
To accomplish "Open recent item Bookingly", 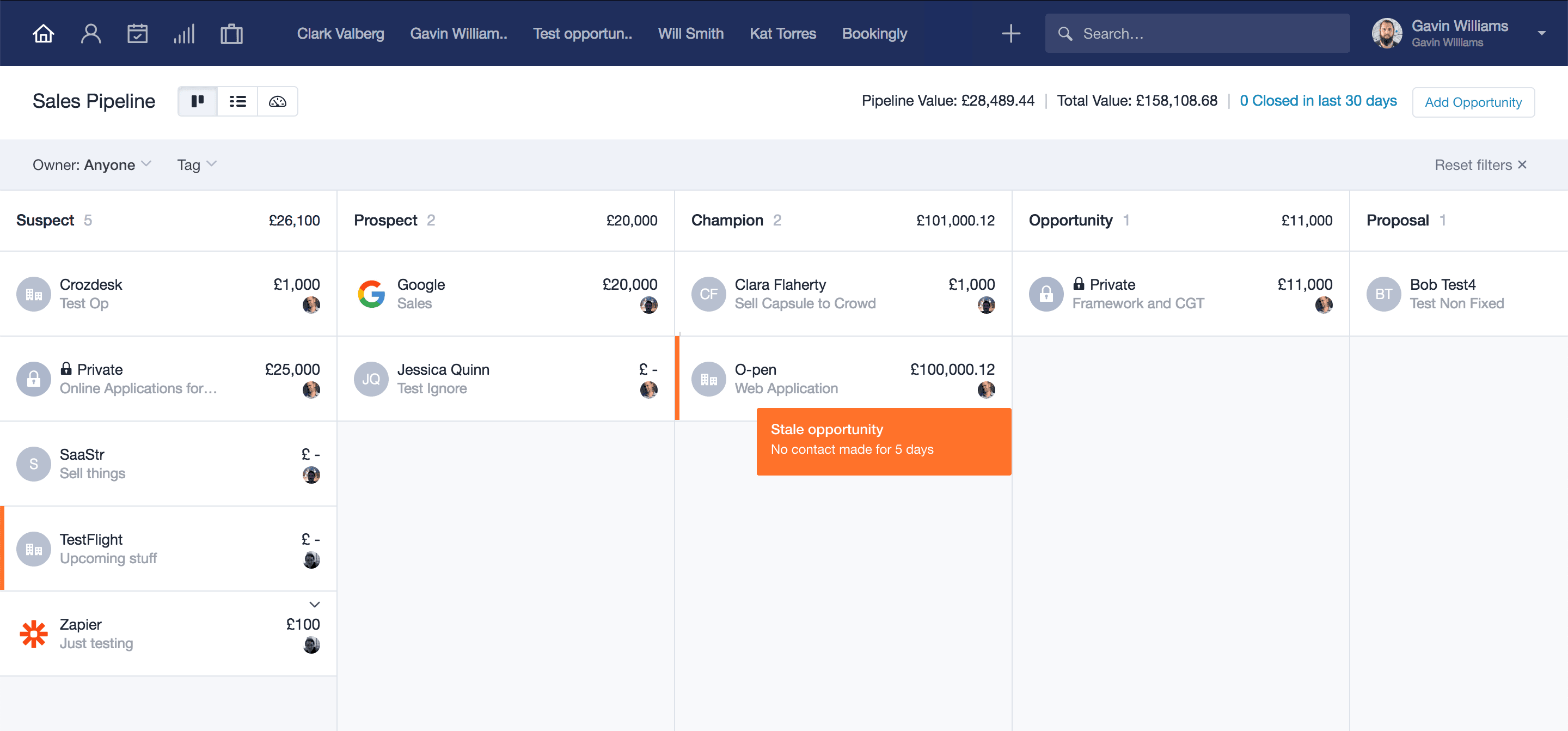I will [x=875, y=34].
